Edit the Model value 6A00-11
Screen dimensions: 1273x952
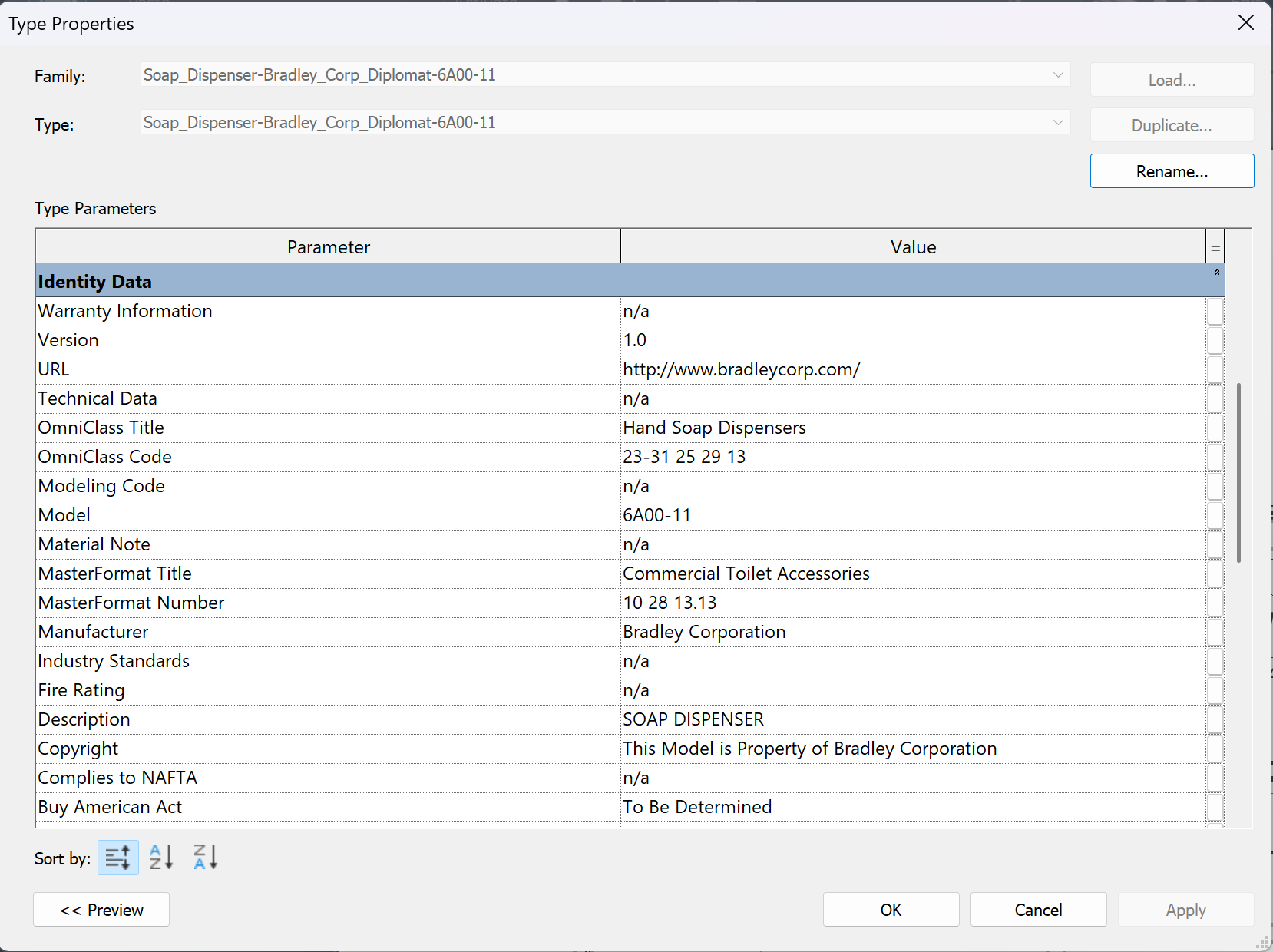pyautogui.click(x=913, y=515)
